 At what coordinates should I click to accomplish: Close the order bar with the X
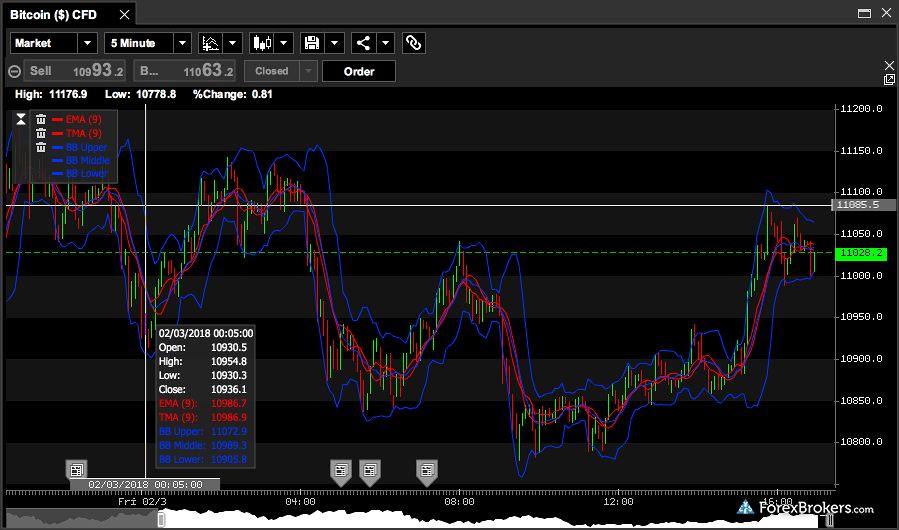pos(889,65)
